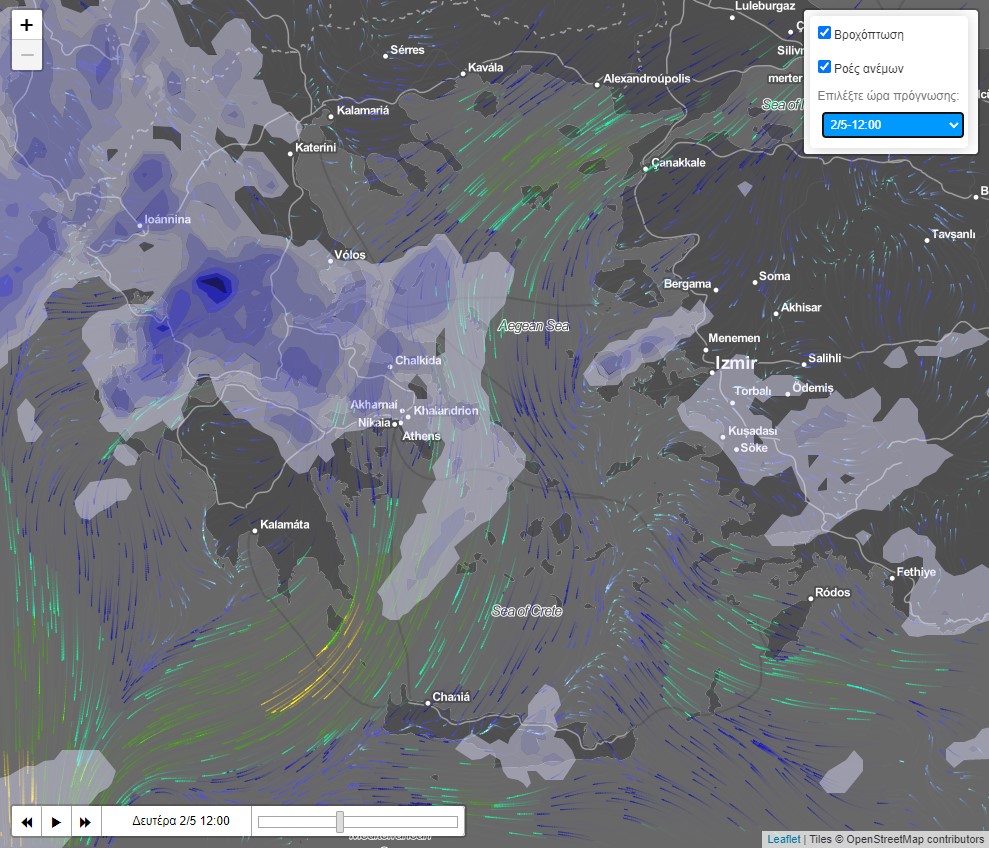
Task: Click the Ródos city marker
Action: pos(811,598)
